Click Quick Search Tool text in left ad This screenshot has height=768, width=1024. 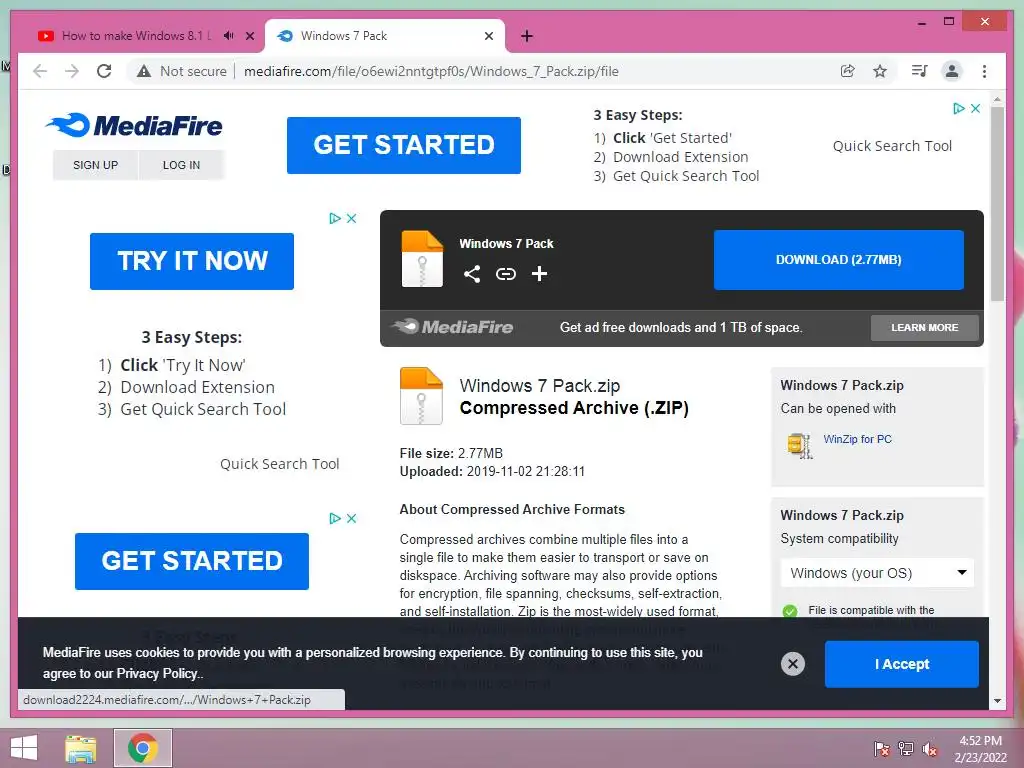(x=280, y=464)
